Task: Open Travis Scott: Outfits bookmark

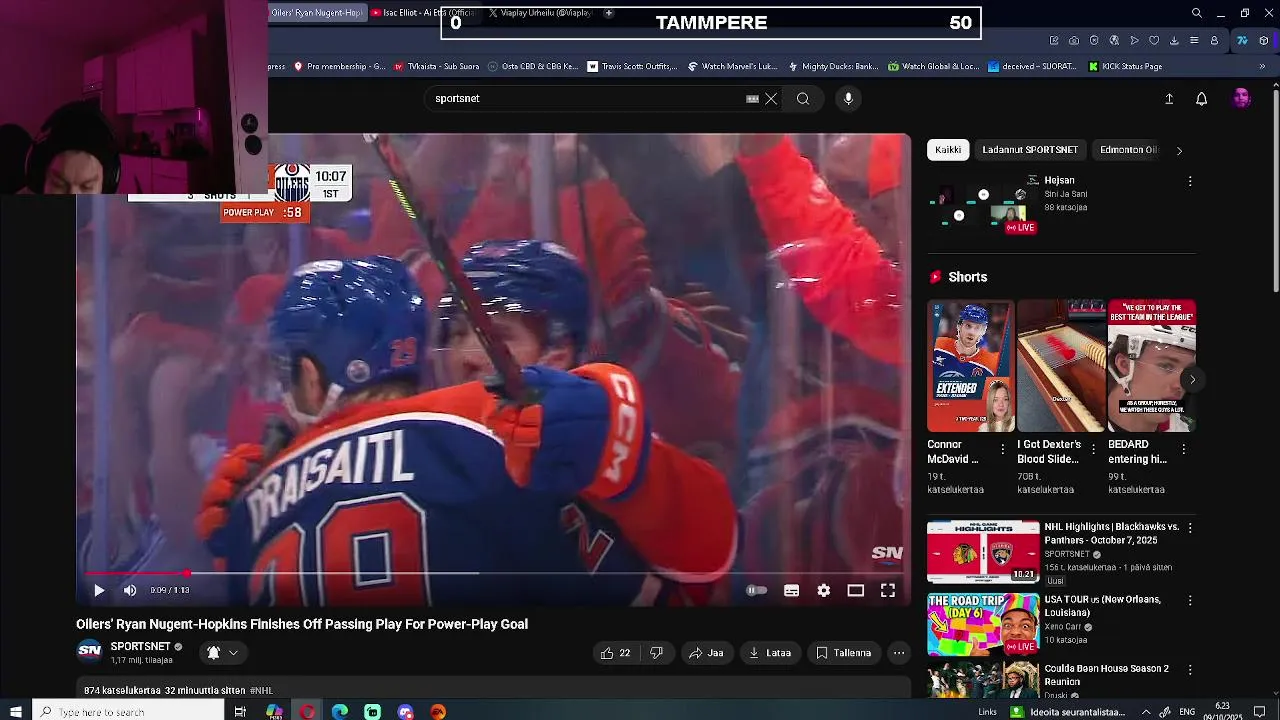Action: [632, 67]
